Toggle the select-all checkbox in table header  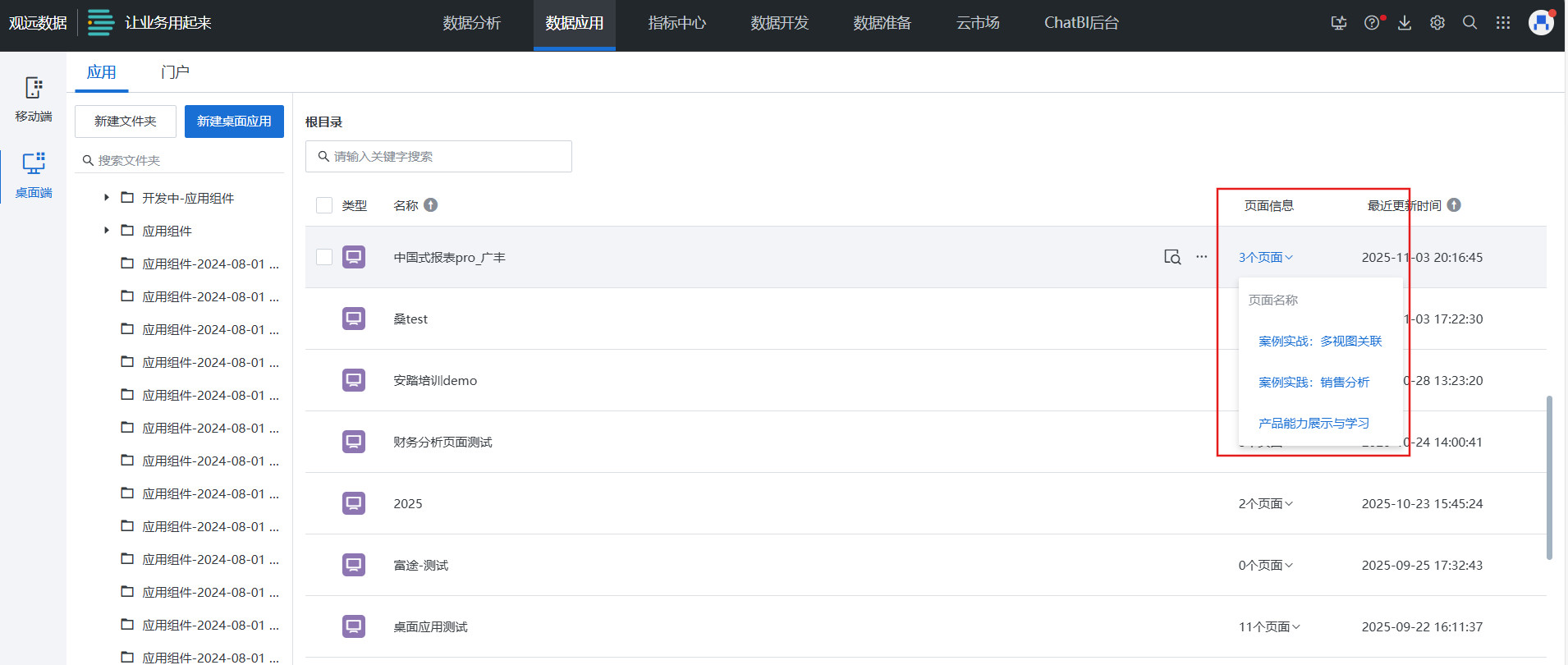pyautogui.click(x=324, y=205)
